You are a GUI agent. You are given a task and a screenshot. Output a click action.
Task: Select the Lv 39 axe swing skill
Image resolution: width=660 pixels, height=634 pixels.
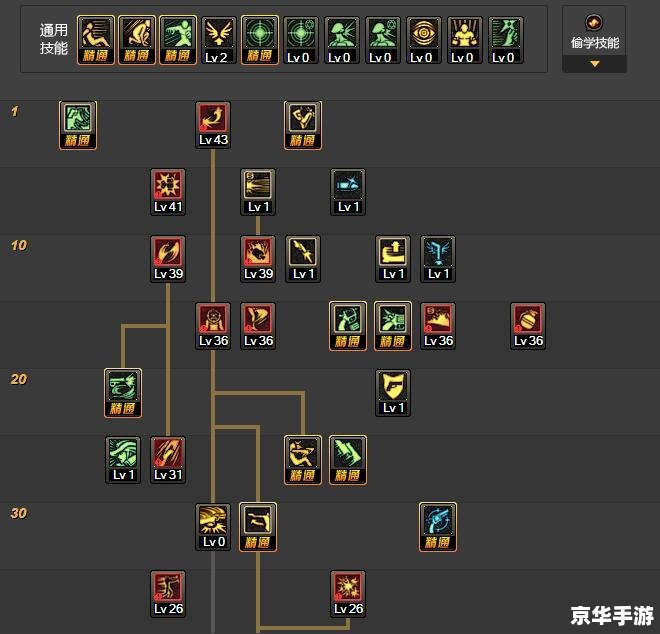click(x=168, y=259)
